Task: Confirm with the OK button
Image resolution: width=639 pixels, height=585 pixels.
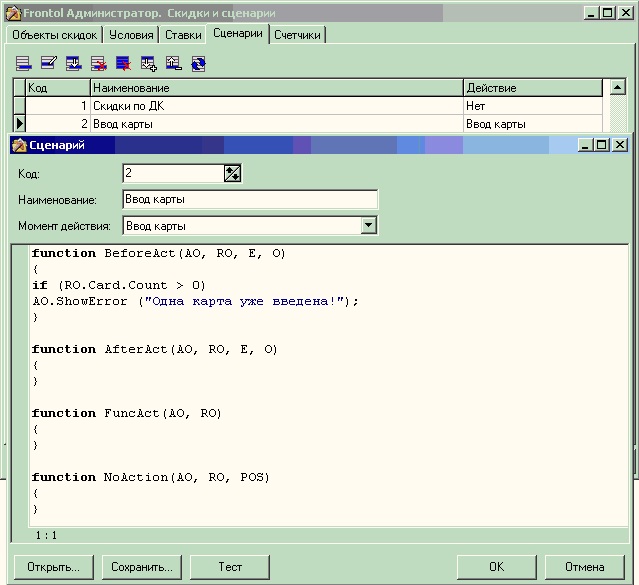Action: tap(496, 567)
